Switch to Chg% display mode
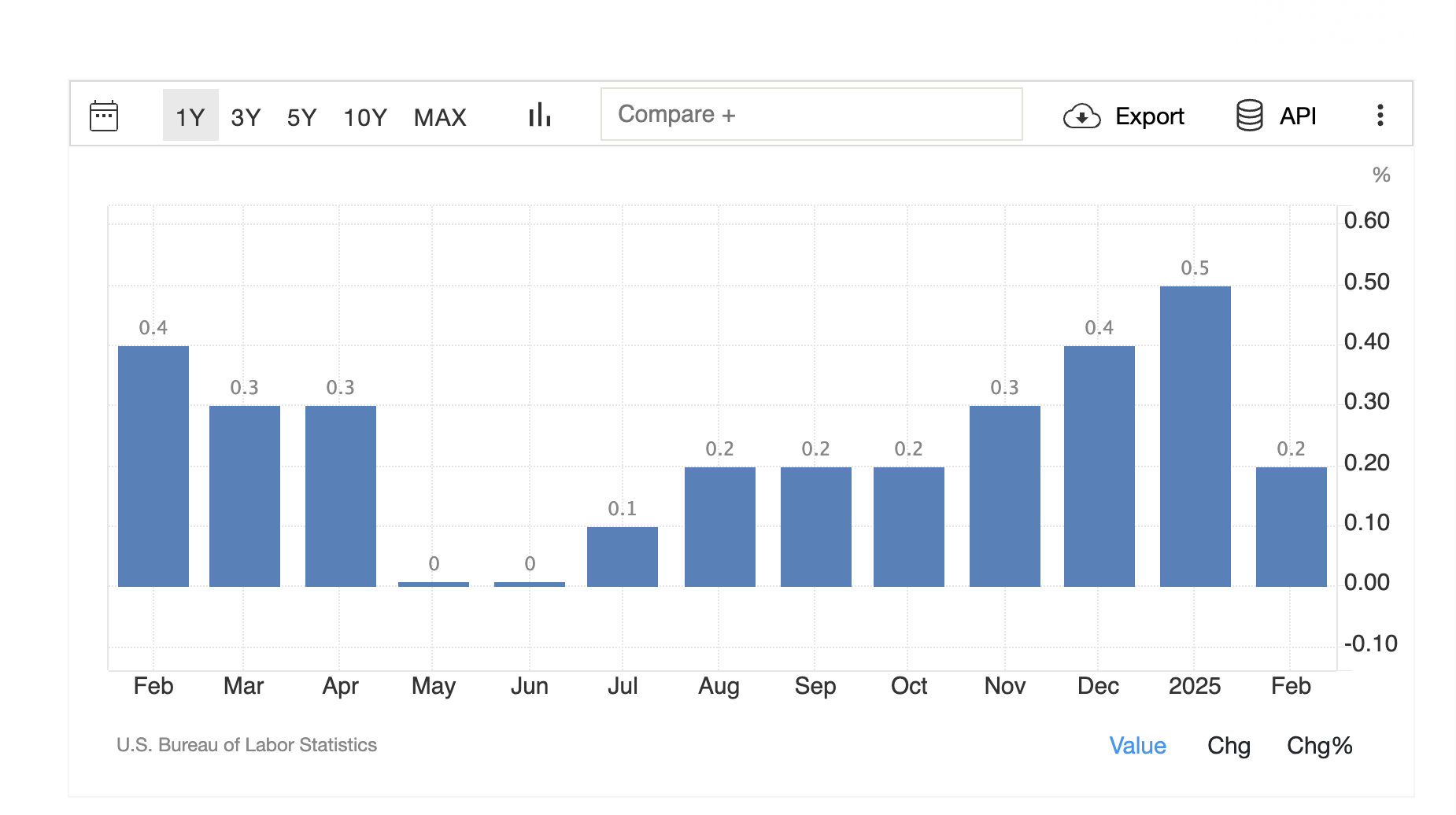This screenshot has height=815, width=1456. tap(1319, 745)
